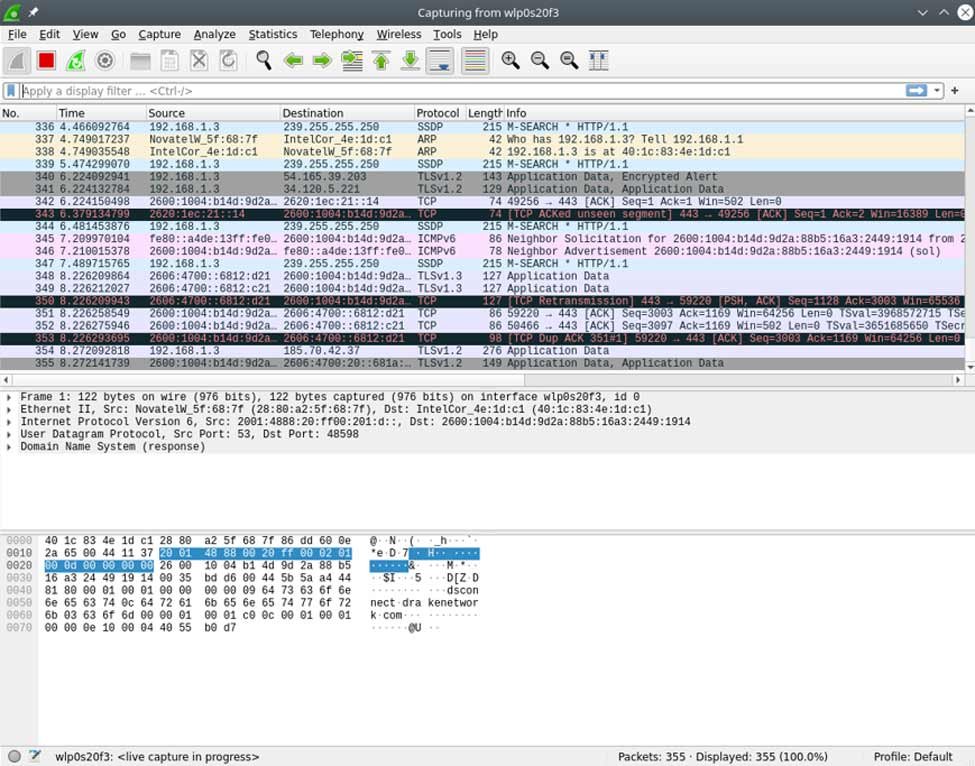The height and width of the screenshot is (766, 975).
Task: Open the Statistics menu
Action: coord(272,34)
